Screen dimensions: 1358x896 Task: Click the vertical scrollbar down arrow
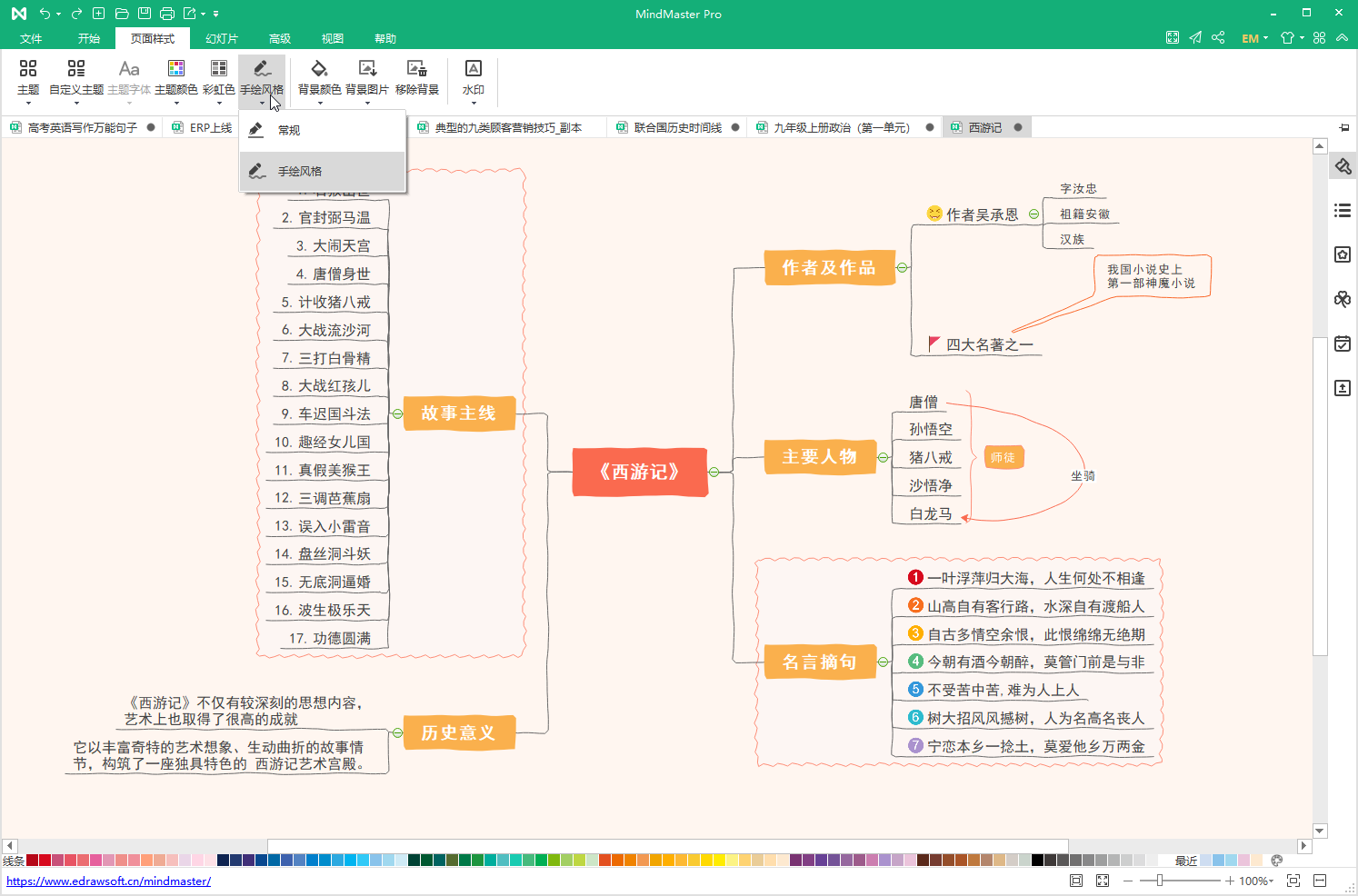1320,831
